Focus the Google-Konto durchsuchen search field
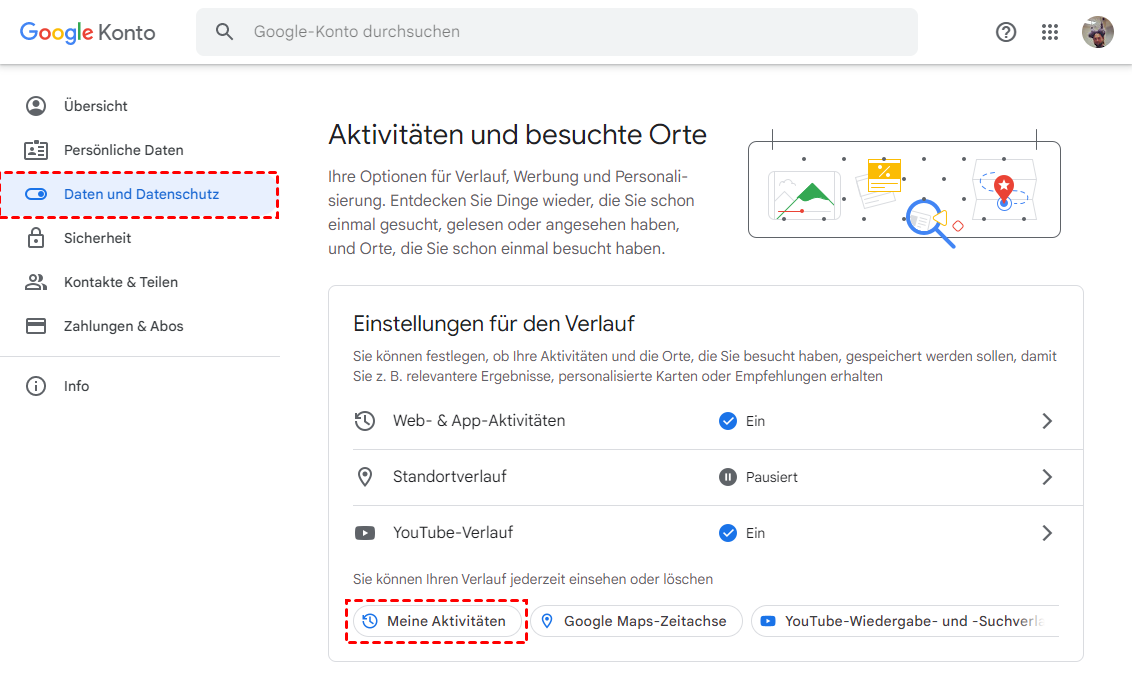Viewport: 1132px width, 681px height. (557, 32)
